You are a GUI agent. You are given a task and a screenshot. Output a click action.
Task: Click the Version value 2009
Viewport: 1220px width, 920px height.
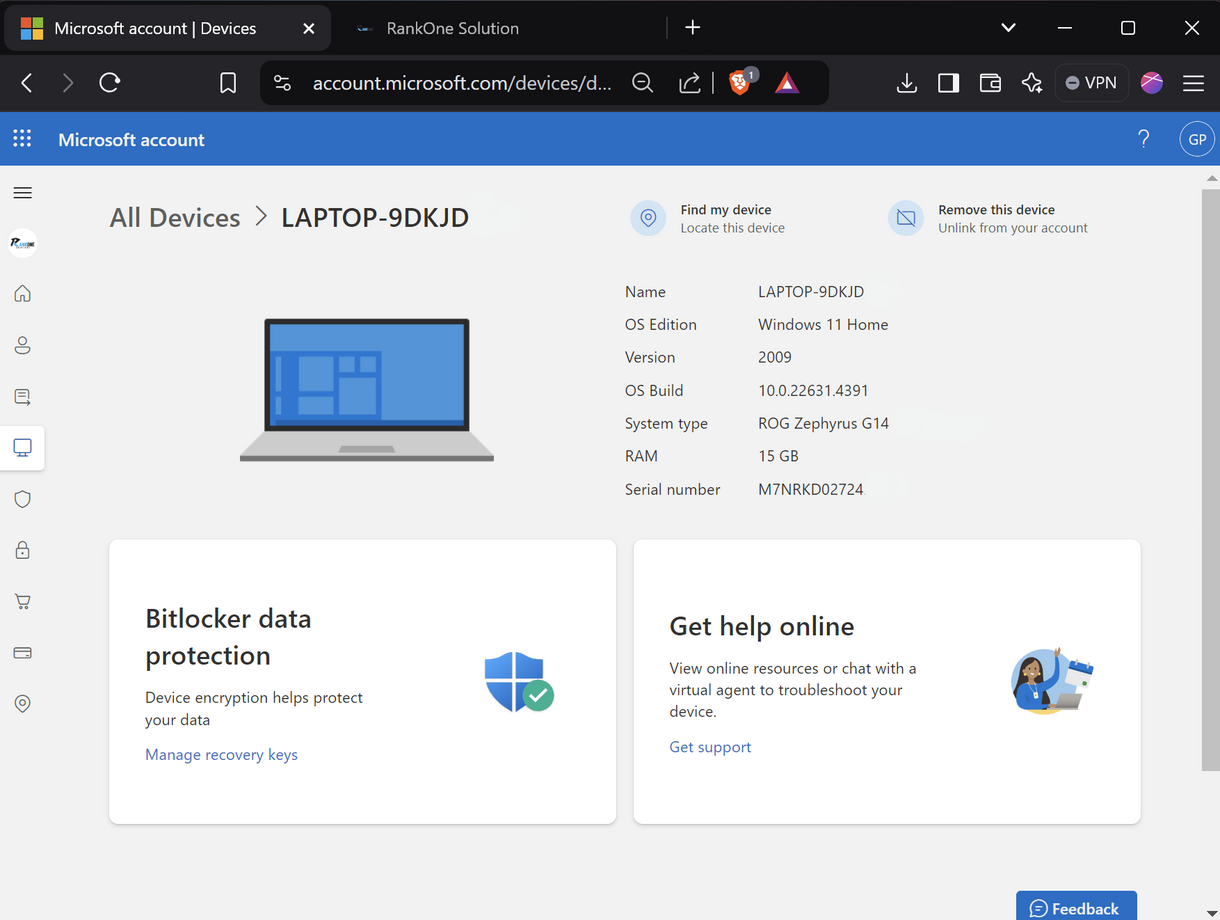pos(774,357)
